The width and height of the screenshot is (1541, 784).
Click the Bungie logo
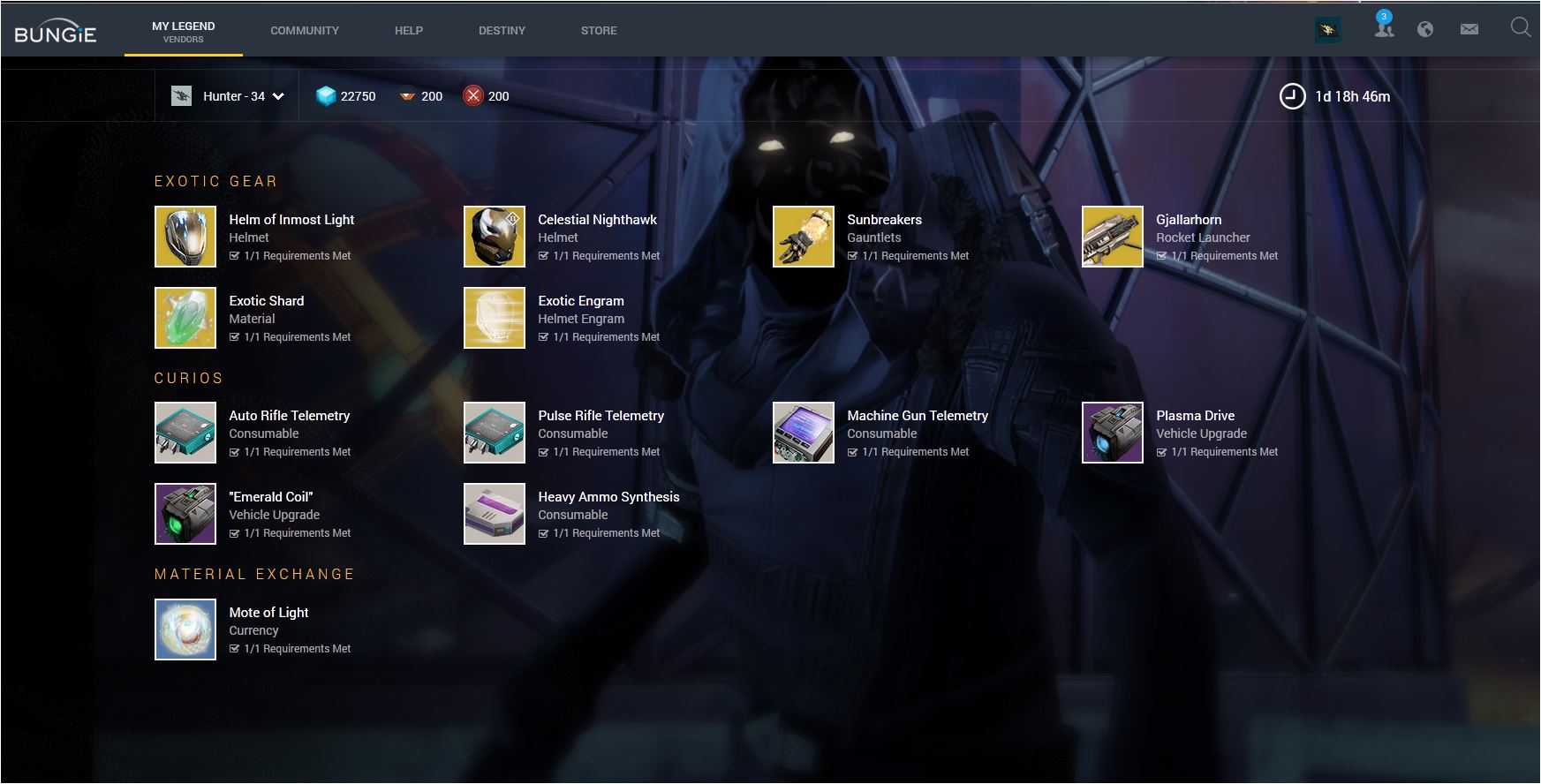coord(56,34)
